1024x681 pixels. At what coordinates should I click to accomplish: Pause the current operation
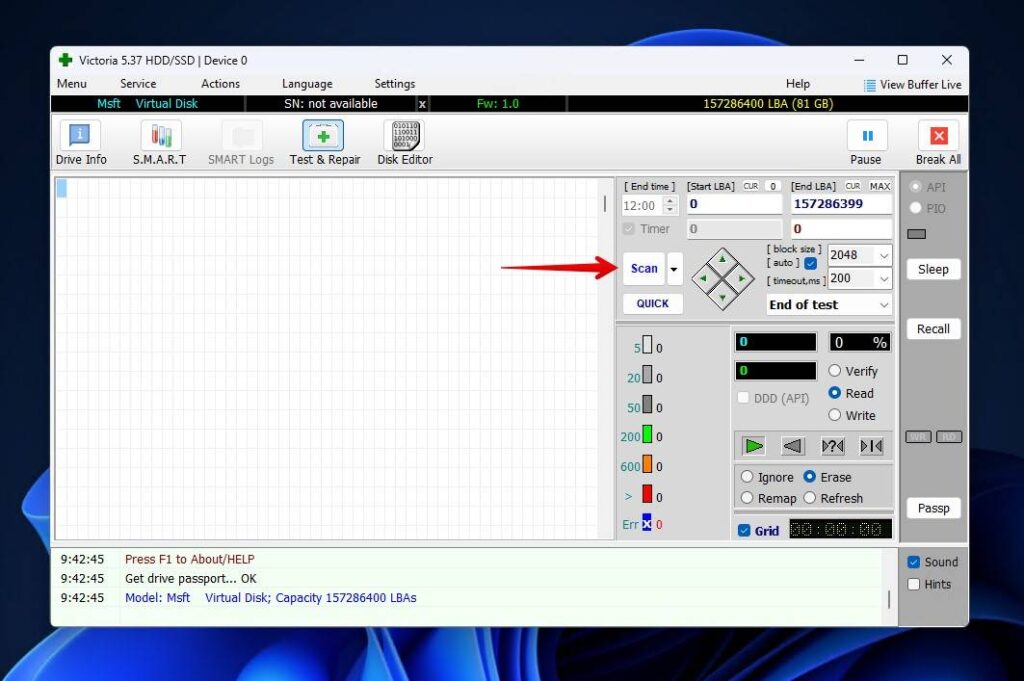click(x=866, y=140)
